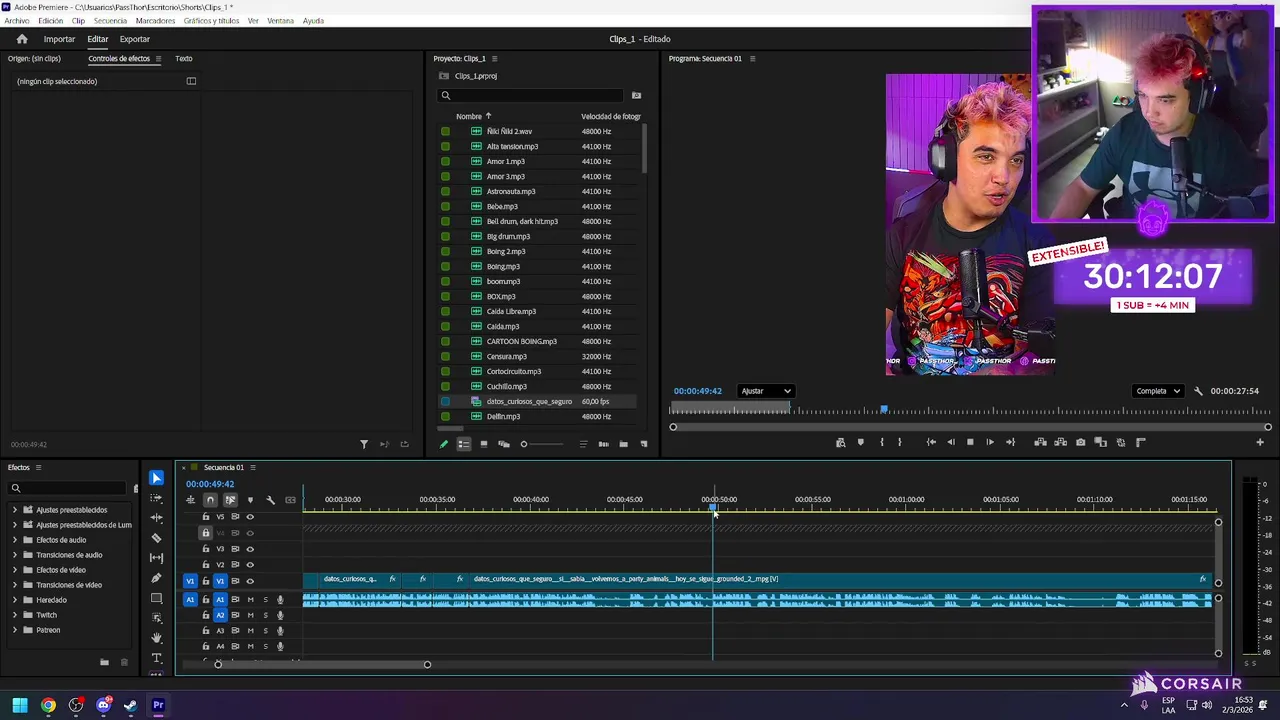1280x720 pixels.
Task: Select the Type tool
Action: coord(156,658)
